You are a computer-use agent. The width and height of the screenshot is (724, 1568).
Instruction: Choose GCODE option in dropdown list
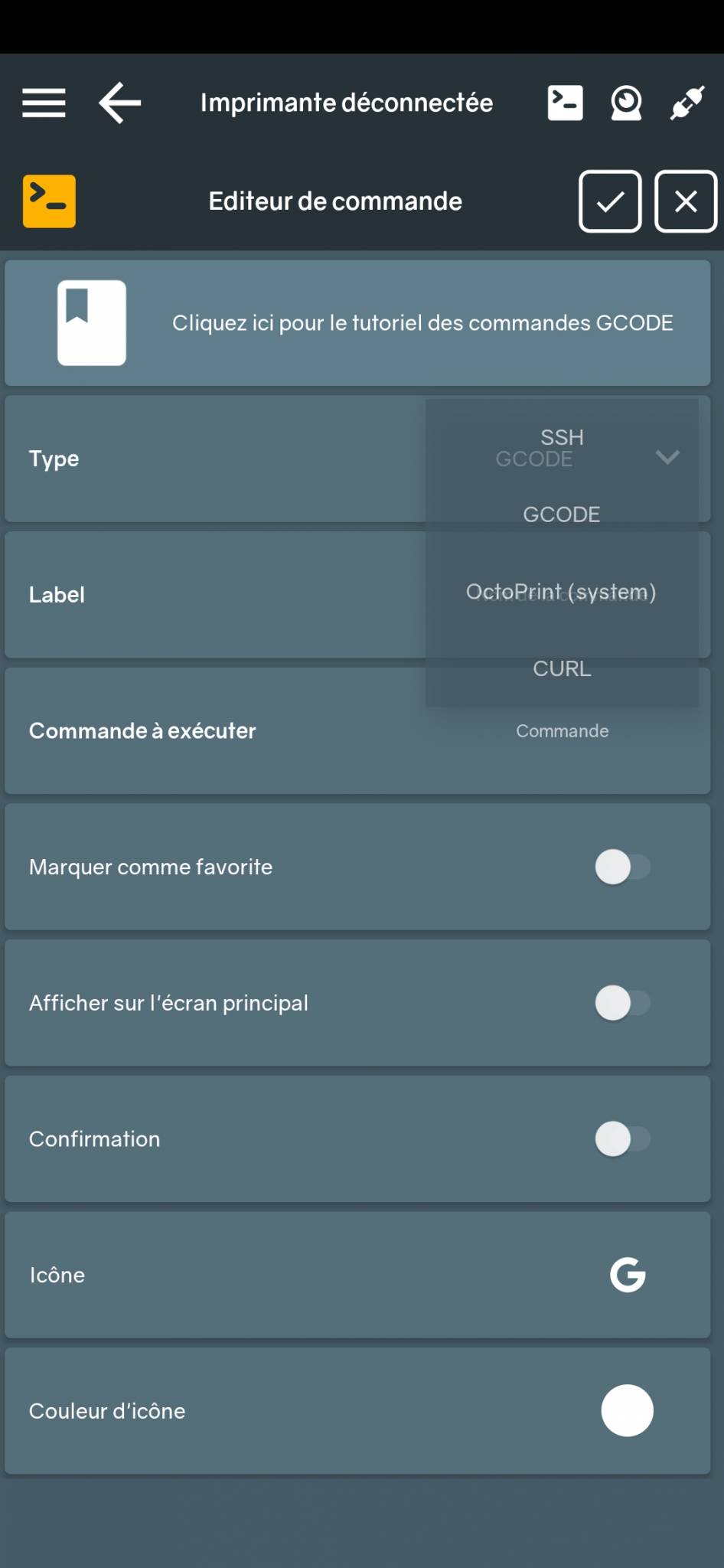(562, 514)
